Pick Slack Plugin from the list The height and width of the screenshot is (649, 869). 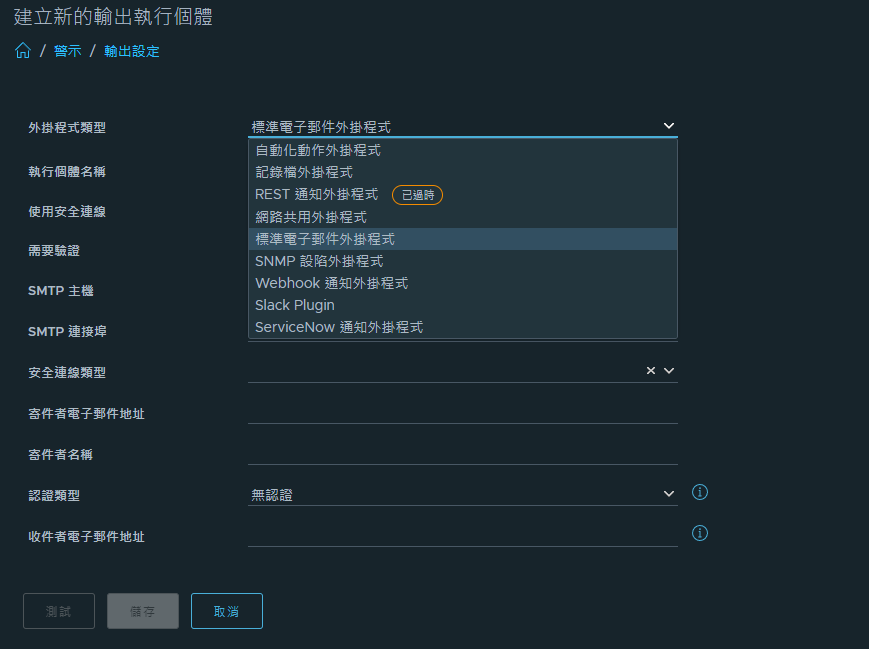tap(462, 305)
